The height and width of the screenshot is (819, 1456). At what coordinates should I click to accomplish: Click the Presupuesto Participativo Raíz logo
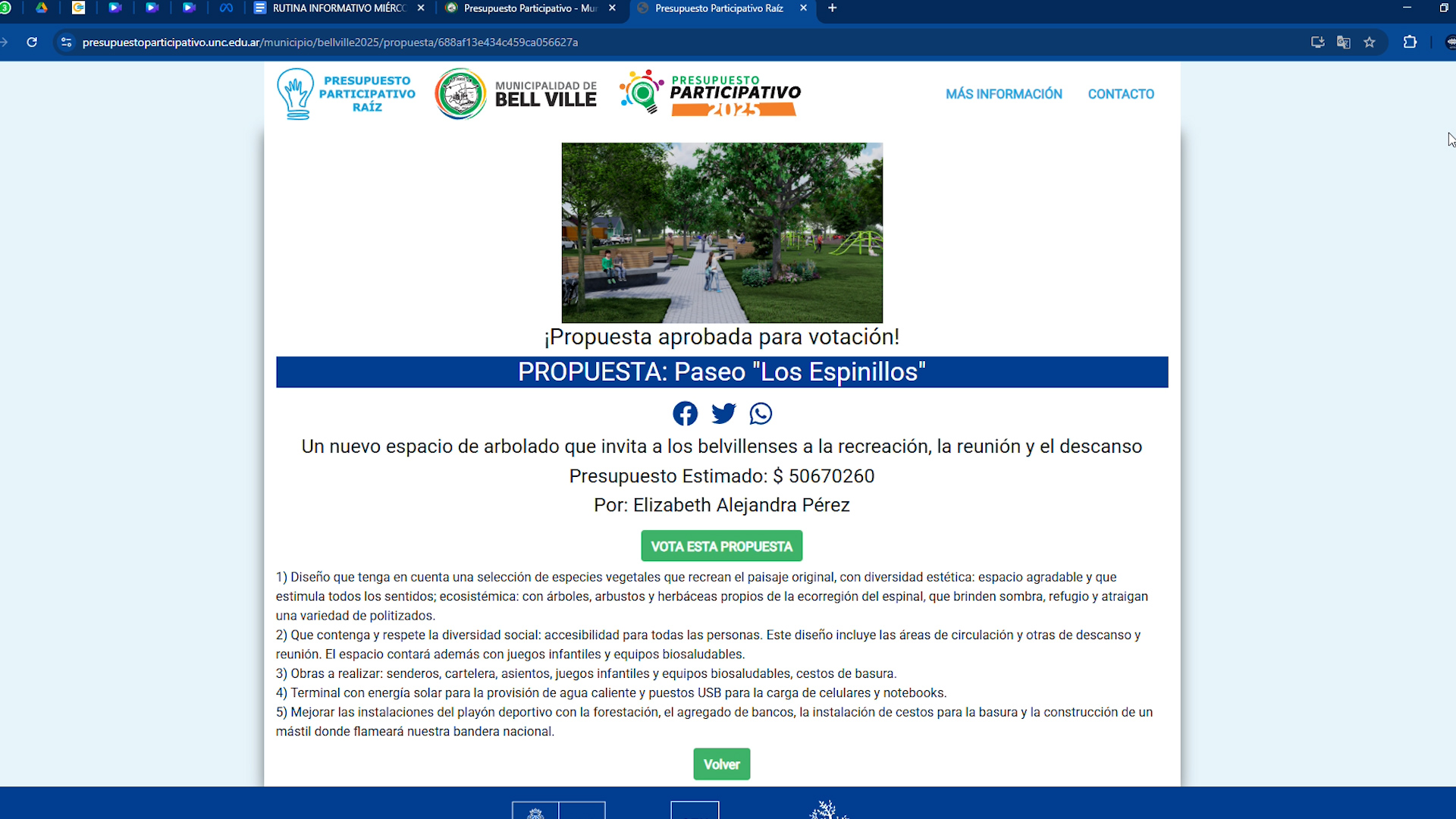coord(347,94)
